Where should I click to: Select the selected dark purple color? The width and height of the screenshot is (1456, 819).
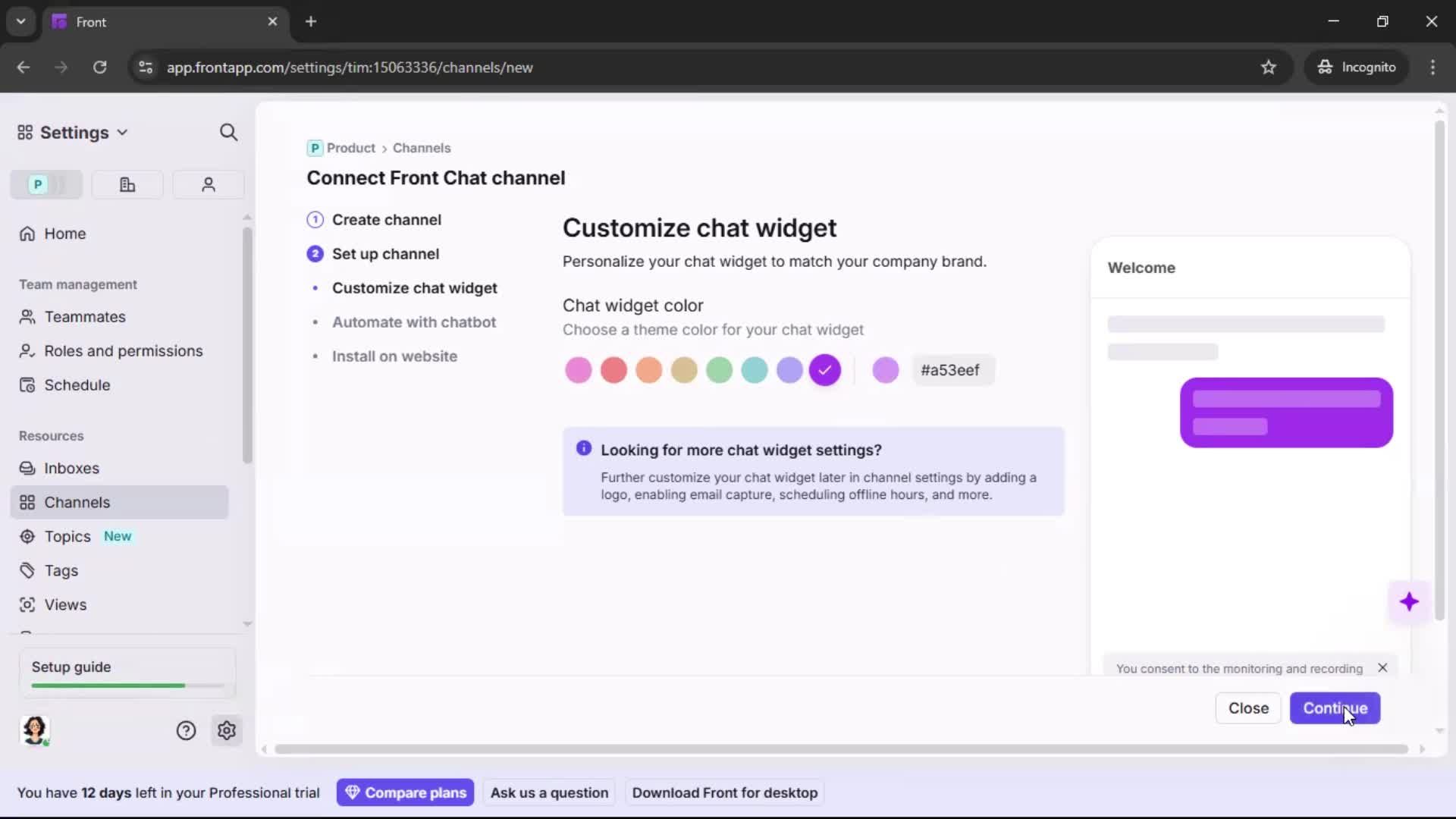point(824,370)
